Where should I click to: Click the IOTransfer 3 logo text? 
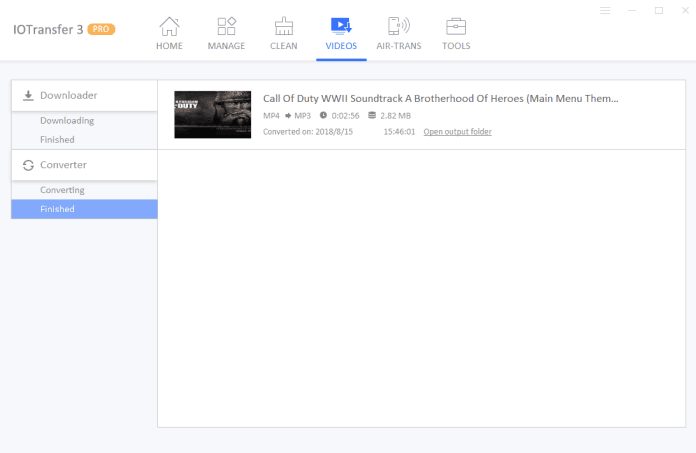point(48,29)
